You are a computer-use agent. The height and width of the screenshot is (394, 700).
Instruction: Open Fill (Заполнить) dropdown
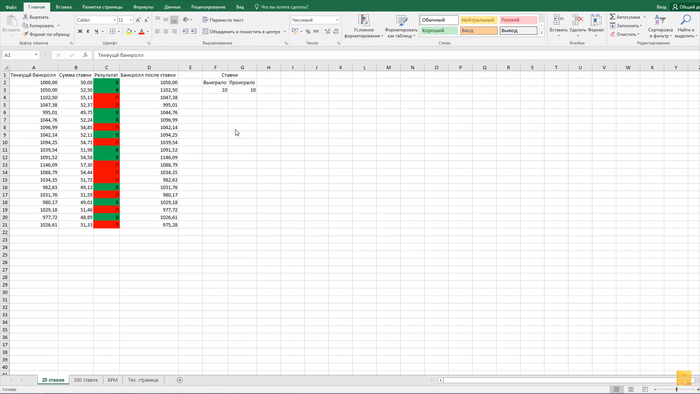626,25
